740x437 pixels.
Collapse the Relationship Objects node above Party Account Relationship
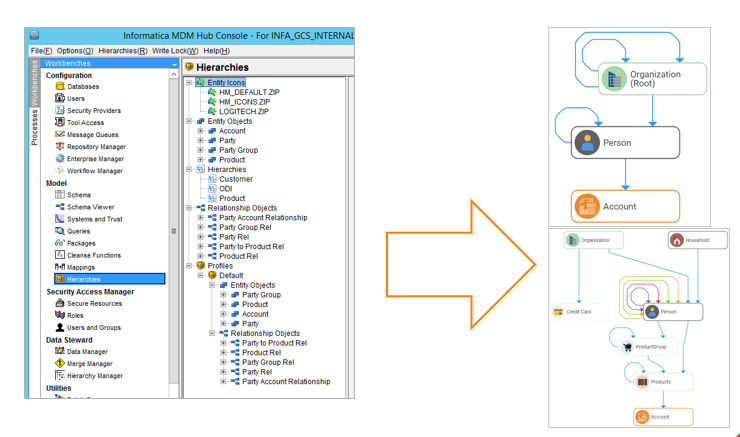189,208
